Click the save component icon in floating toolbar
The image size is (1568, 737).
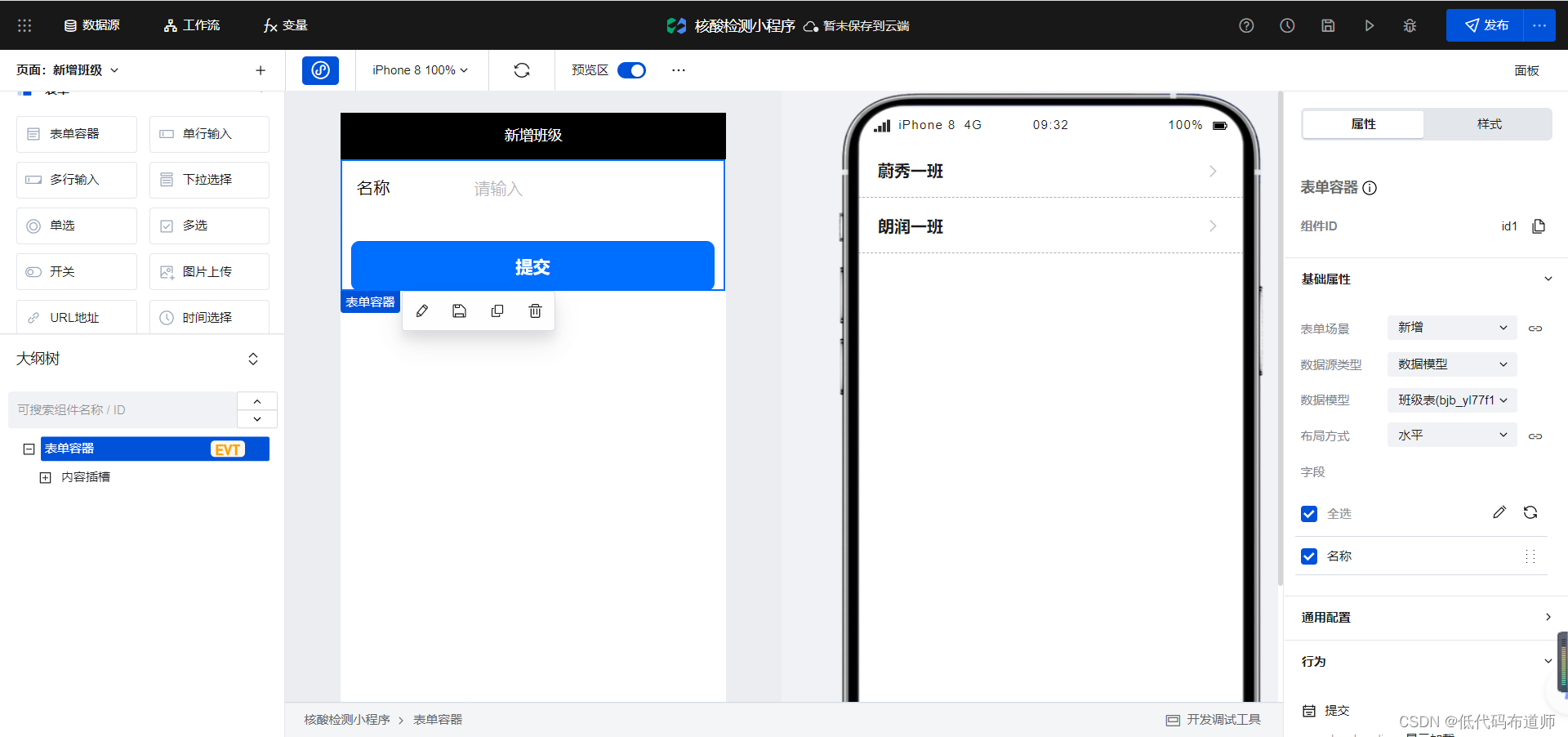click(x=460, y=311)
